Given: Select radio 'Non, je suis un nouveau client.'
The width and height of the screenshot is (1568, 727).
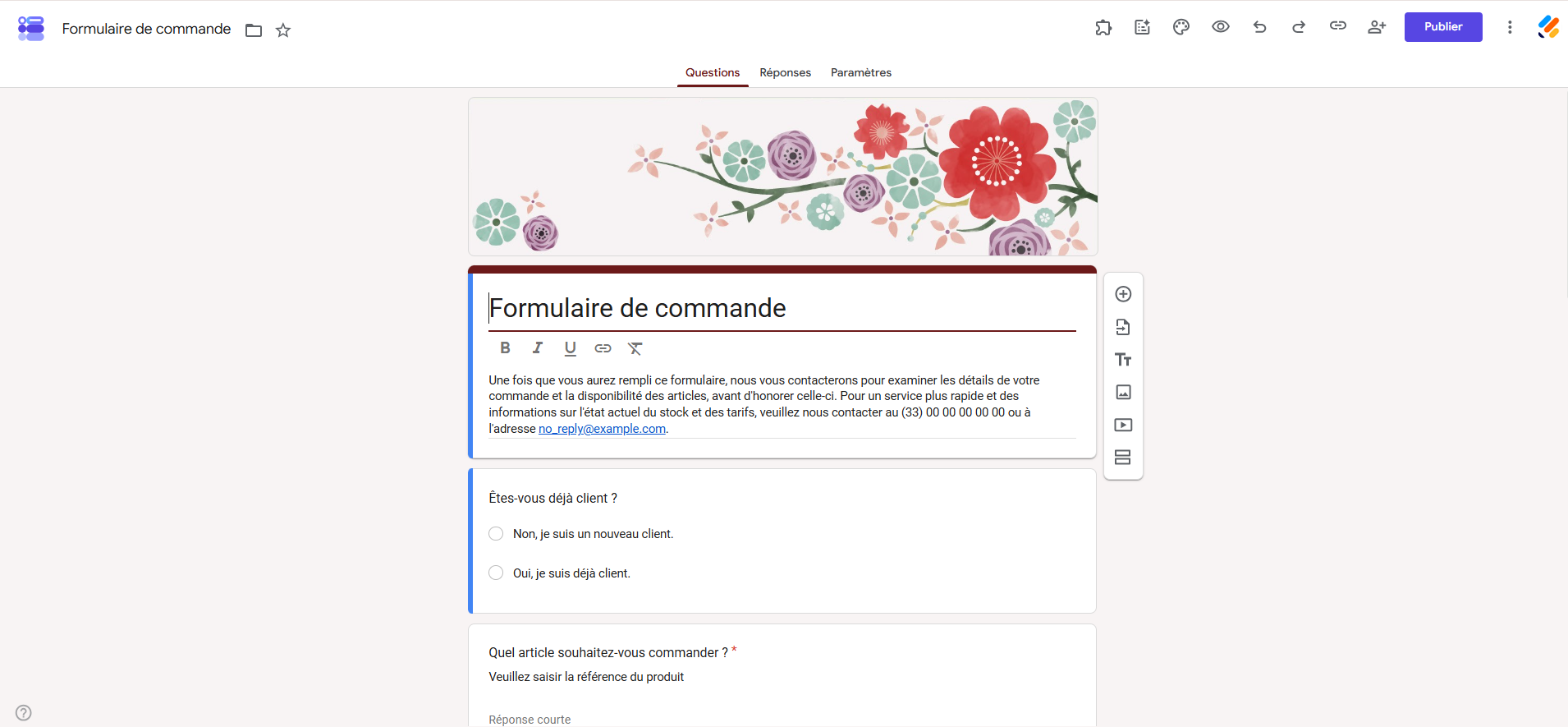Looking at the screenshot, I should (496, 534).
